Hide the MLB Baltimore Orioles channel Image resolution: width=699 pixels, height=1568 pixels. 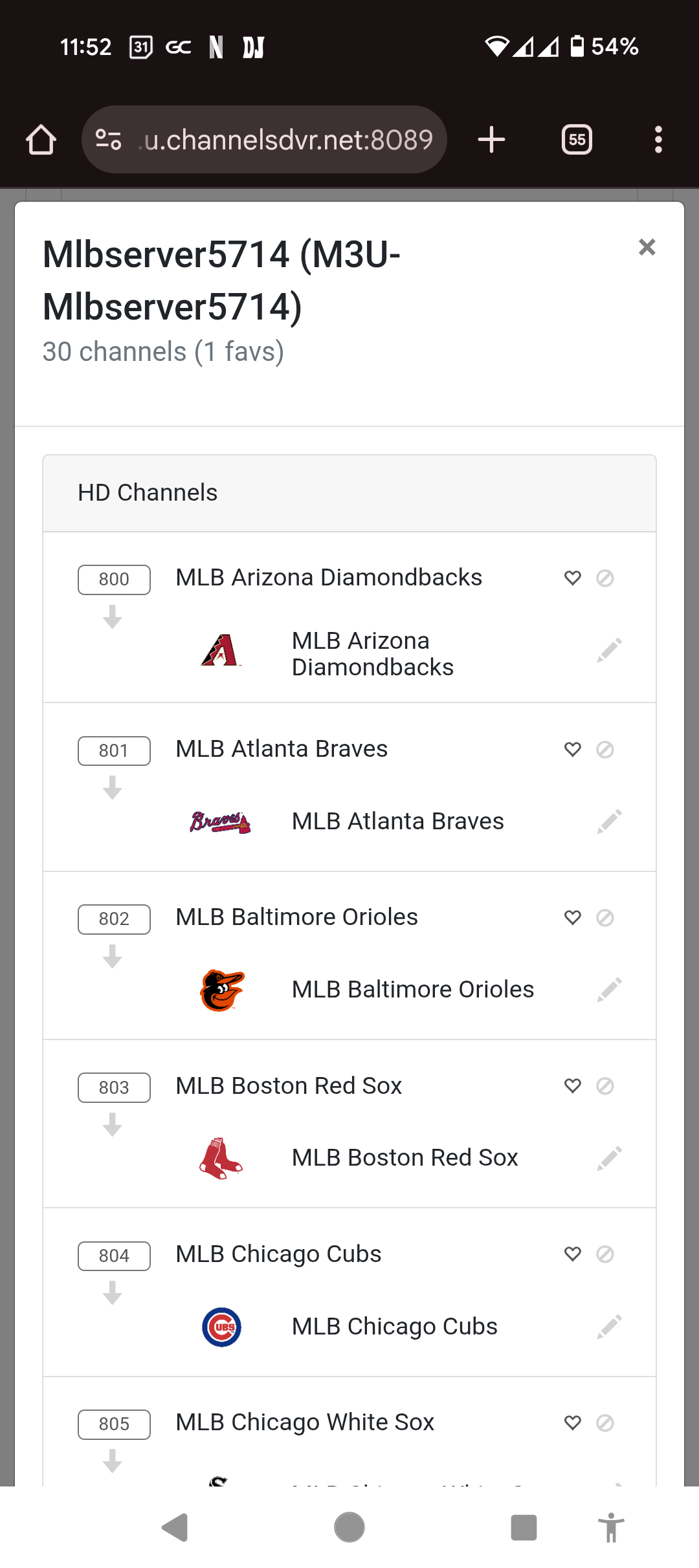(x=605, y=917)
